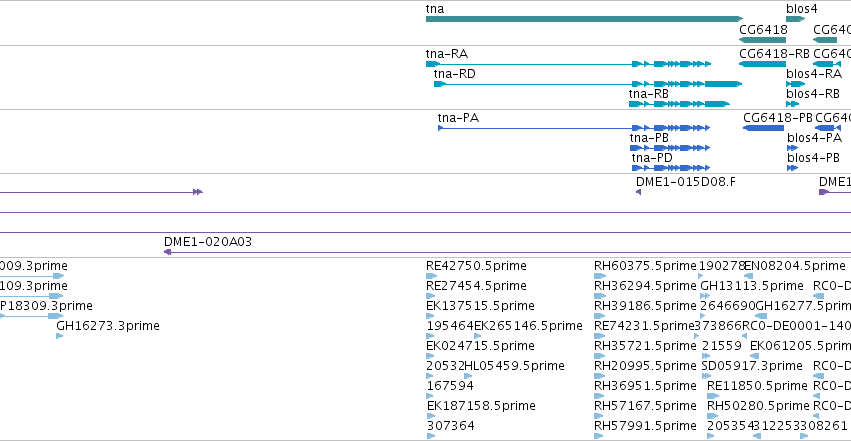Select the blos4-RA transcript arrow
Screen dimensions: 851x441
click(796, 84)
